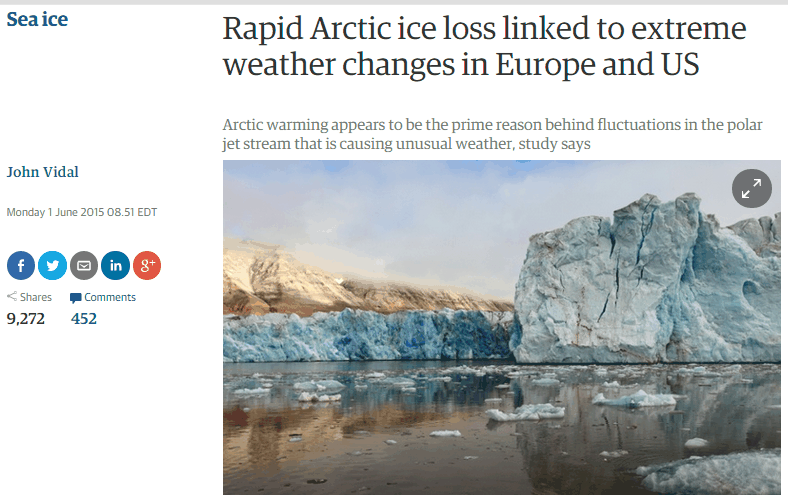Click the 9,272 shares count
The height and width of the screenshot is (502, 788).
[26, 319]
